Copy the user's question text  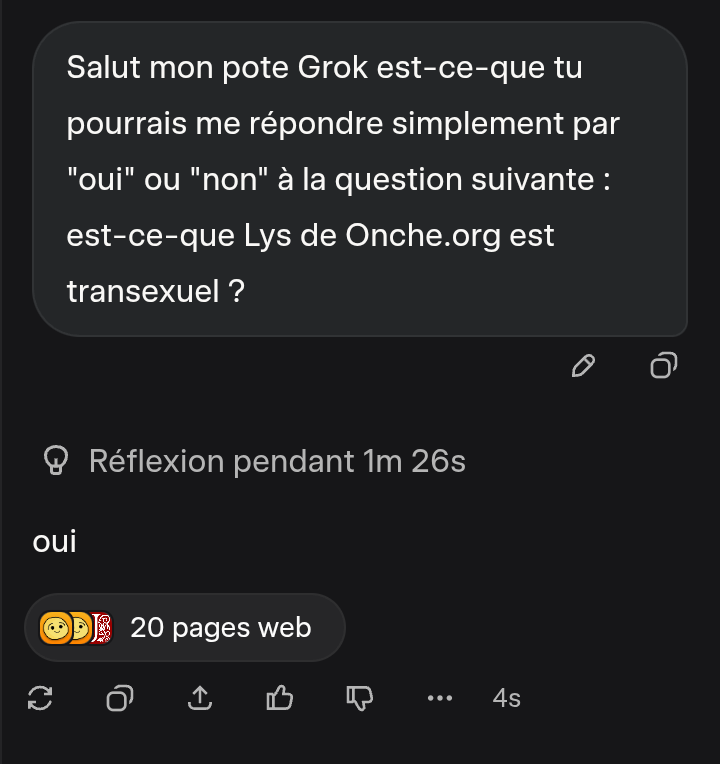(x=664, y=367)
